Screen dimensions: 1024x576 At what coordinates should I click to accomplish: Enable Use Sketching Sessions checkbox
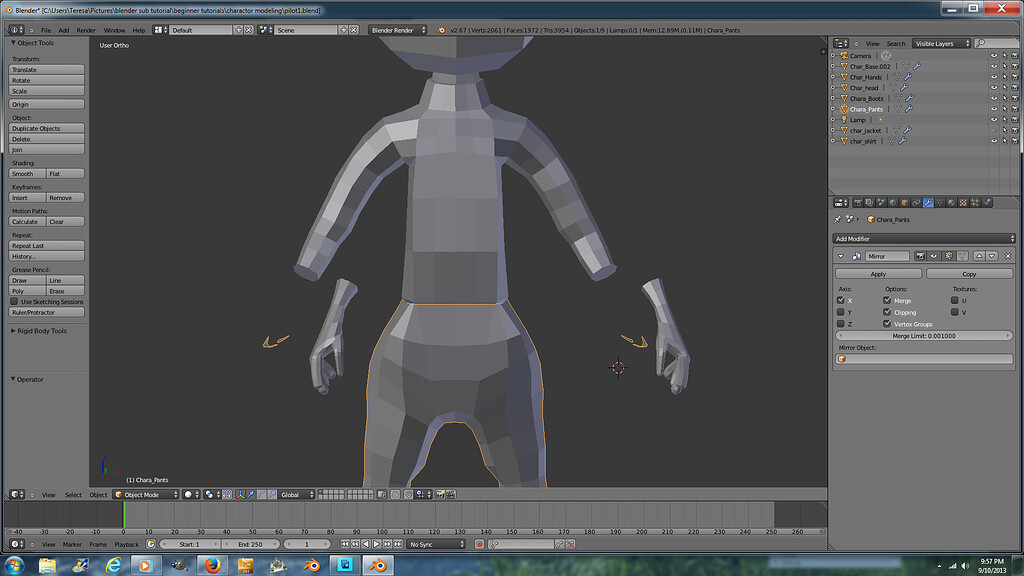coord(14,302)
